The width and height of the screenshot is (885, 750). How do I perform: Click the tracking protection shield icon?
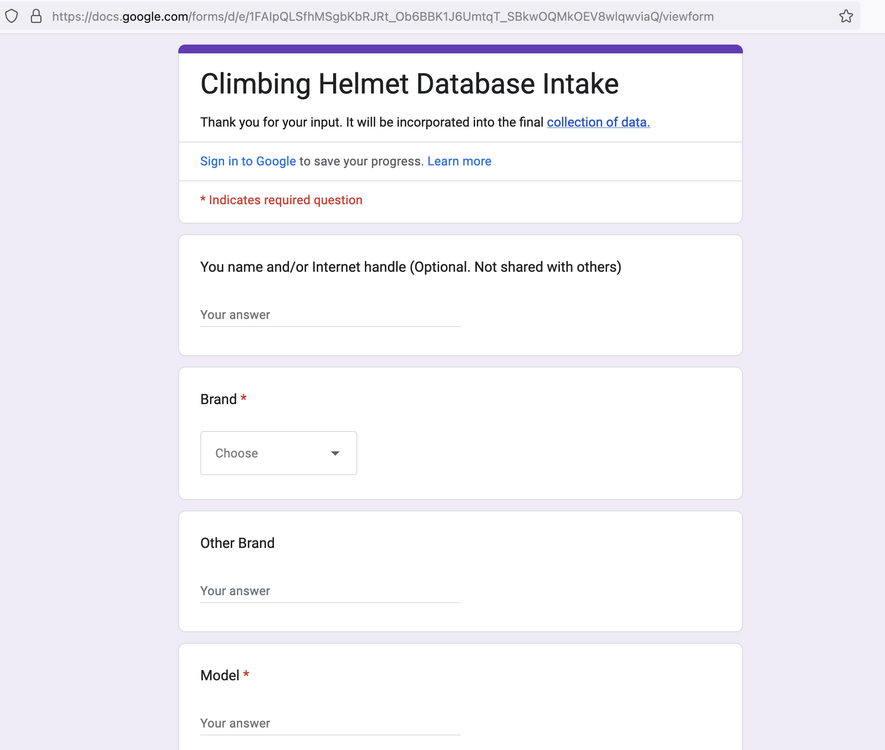point(11,16)
